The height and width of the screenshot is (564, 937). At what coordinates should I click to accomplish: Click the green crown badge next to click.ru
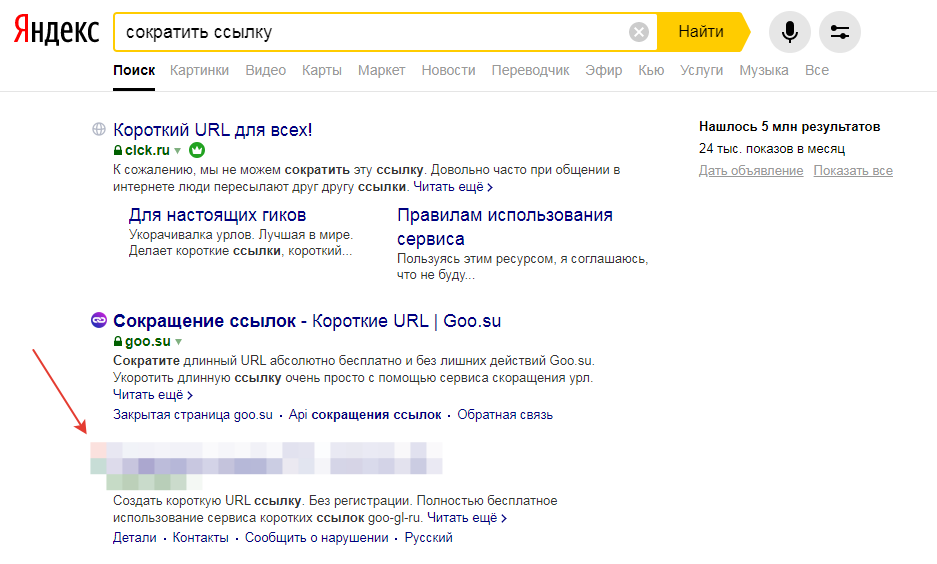tap(197, 150)
